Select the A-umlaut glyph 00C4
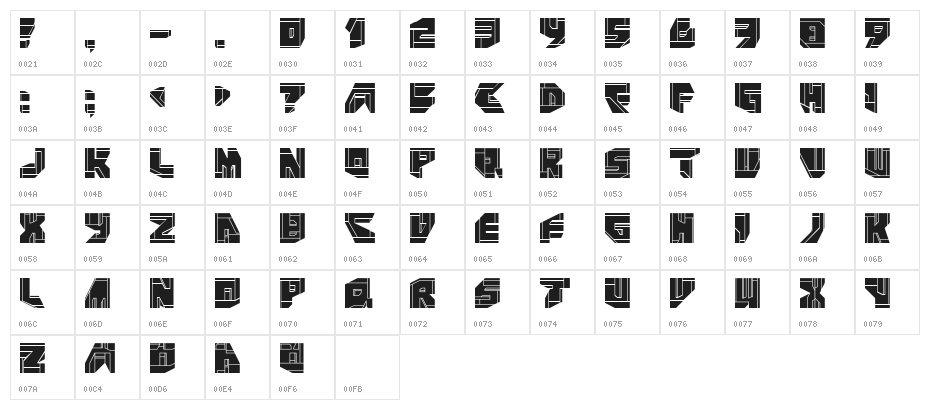930x410 pixels. point(95,358)
